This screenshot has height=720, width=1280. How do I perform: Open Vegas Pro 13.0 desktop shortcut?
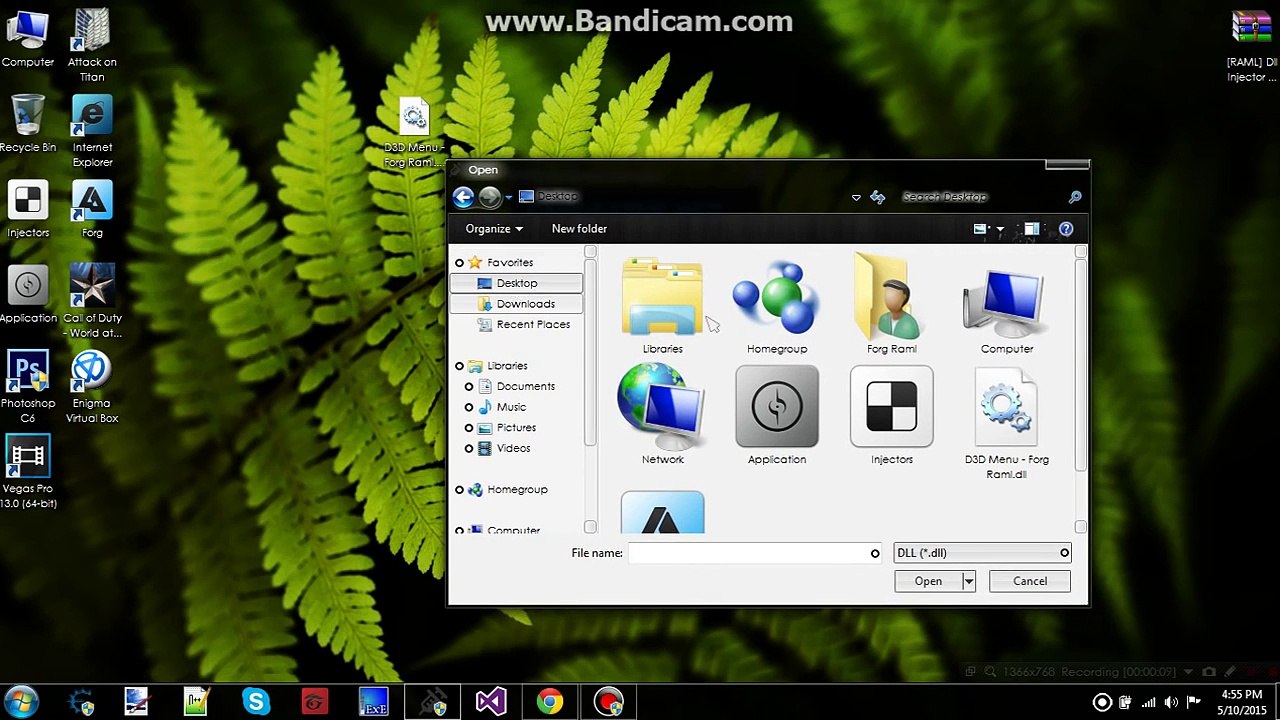tap(28, 472)
